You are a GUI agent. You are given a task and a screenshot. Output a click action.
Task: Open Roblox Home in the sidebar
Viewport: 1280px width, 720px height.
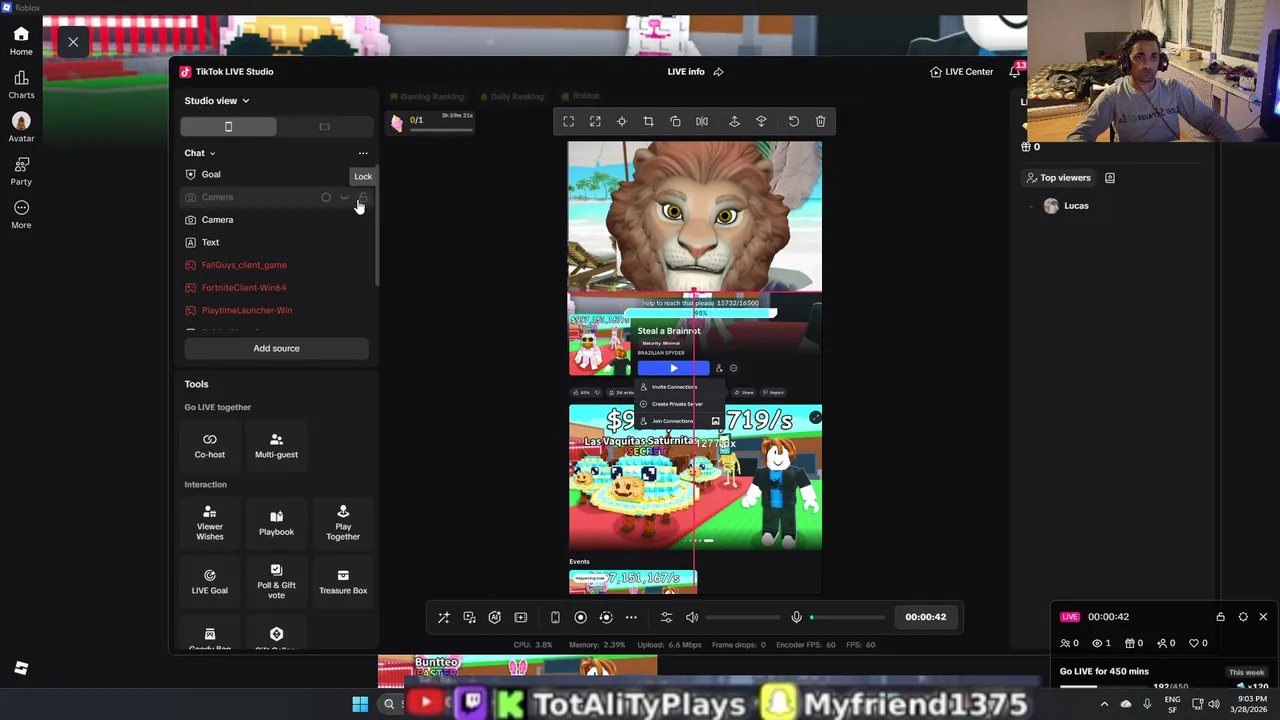21,41
